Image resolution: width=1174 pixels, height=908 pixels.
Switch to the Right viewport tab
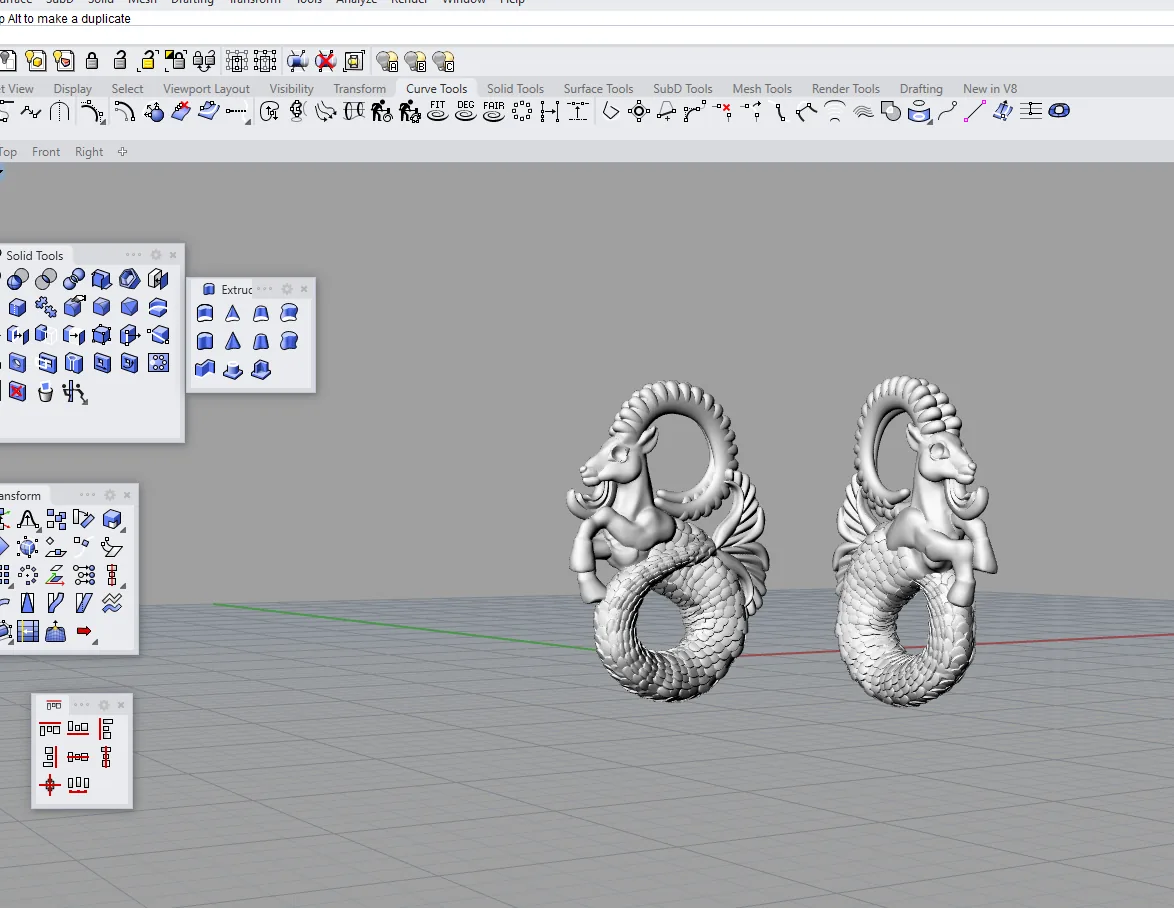coord(88,152)
